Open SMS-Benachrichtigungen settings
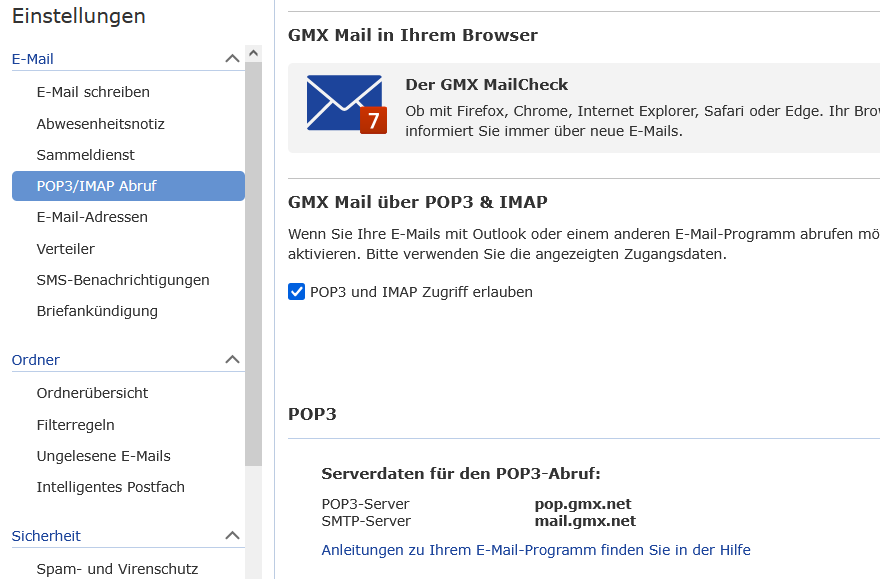 [x=123, y=280]
